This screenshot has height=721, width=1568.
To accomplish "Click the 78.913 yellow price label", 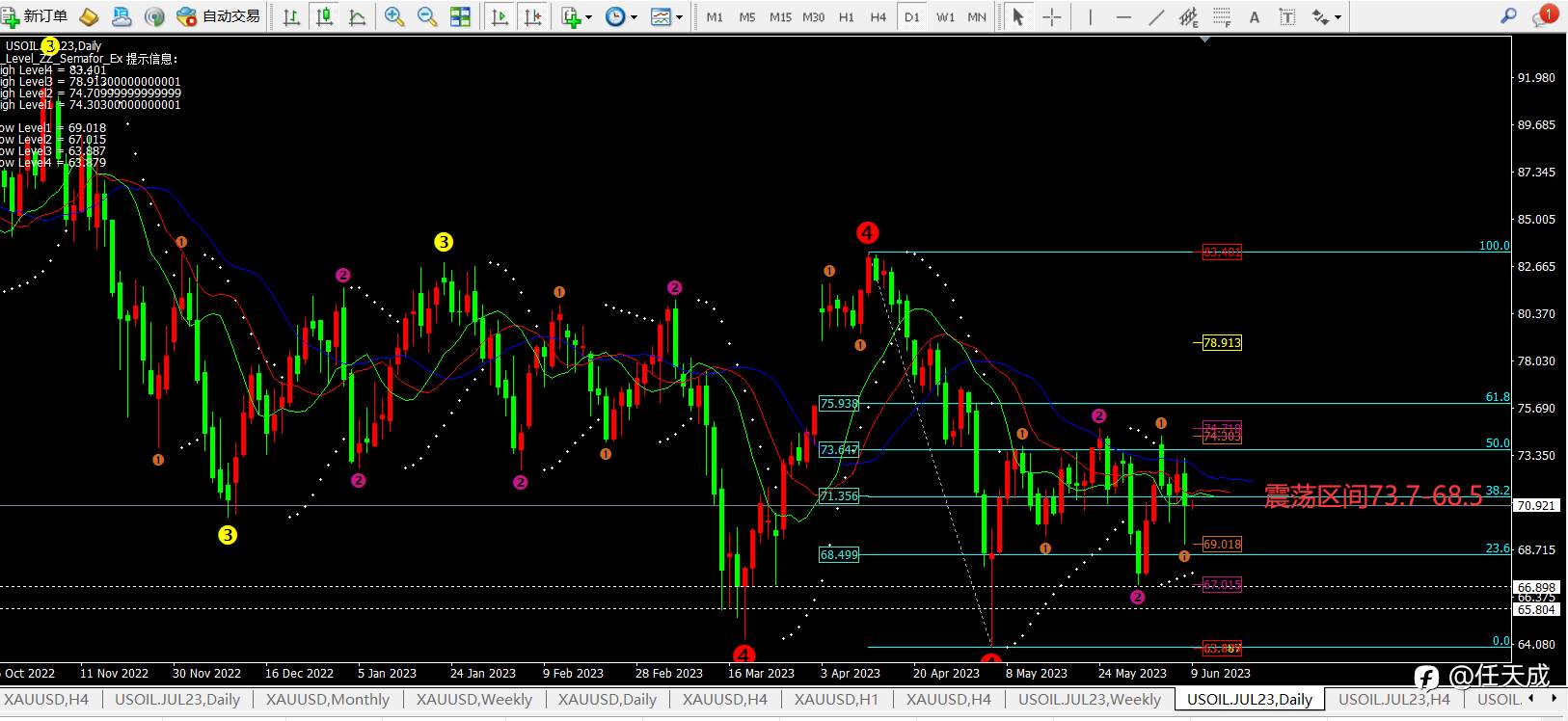I will 1222,342.
